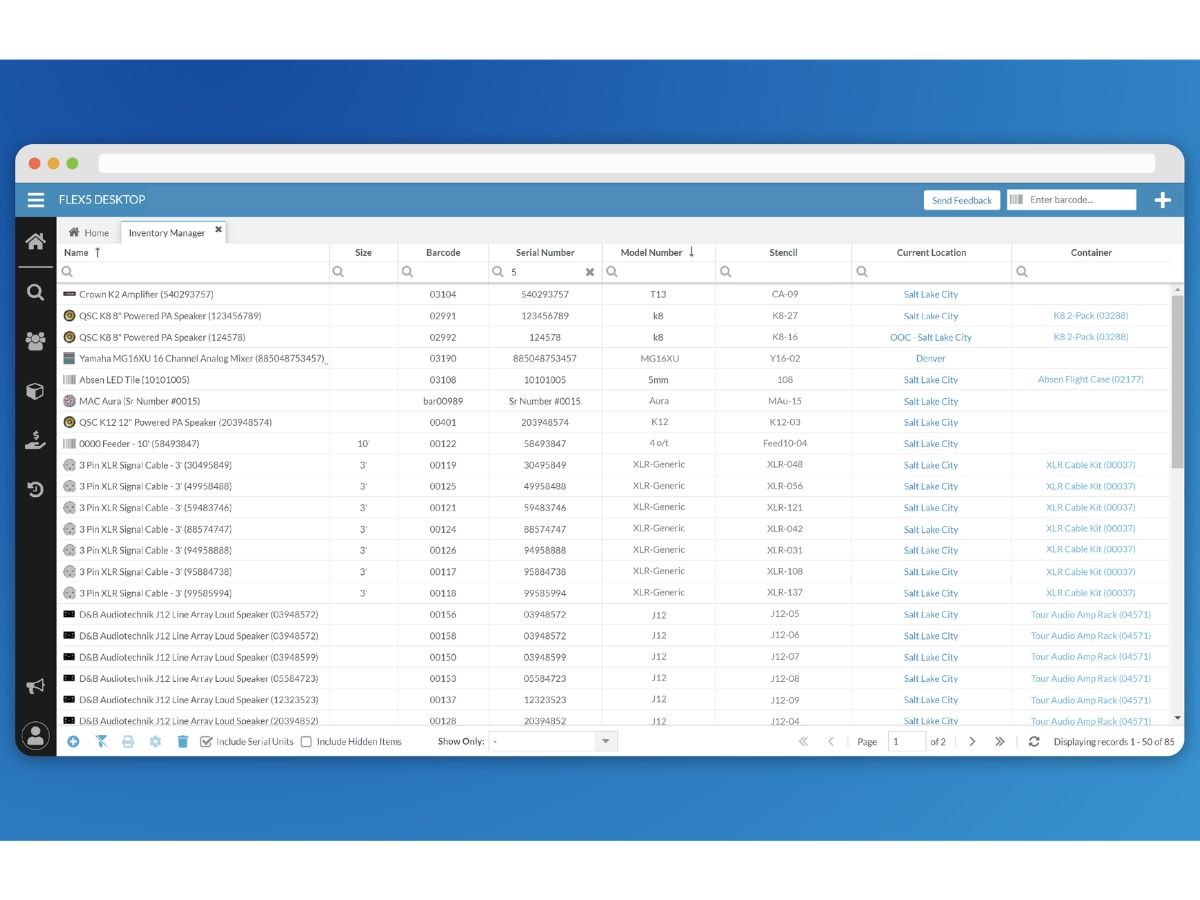Select Absen LED Tile (10101005) row name
Viewport: 1200px width, 900px height.
[134, 380]
